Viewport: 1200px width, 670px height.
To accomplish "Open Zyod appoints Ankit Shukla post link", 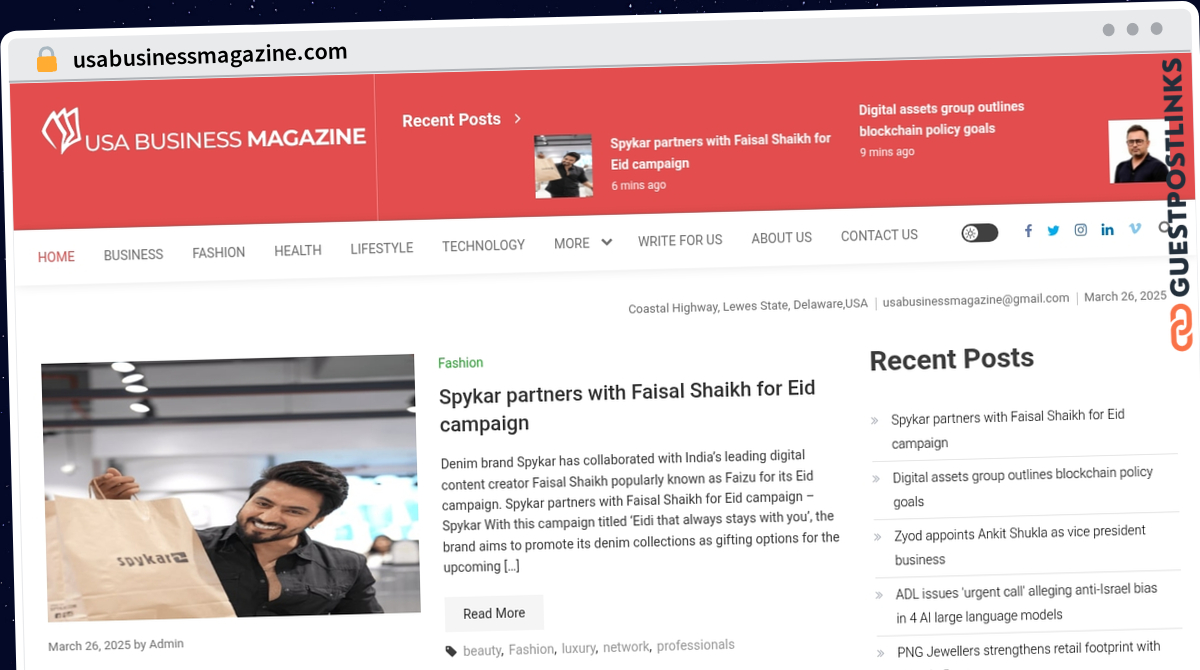I will point(1020,545).
